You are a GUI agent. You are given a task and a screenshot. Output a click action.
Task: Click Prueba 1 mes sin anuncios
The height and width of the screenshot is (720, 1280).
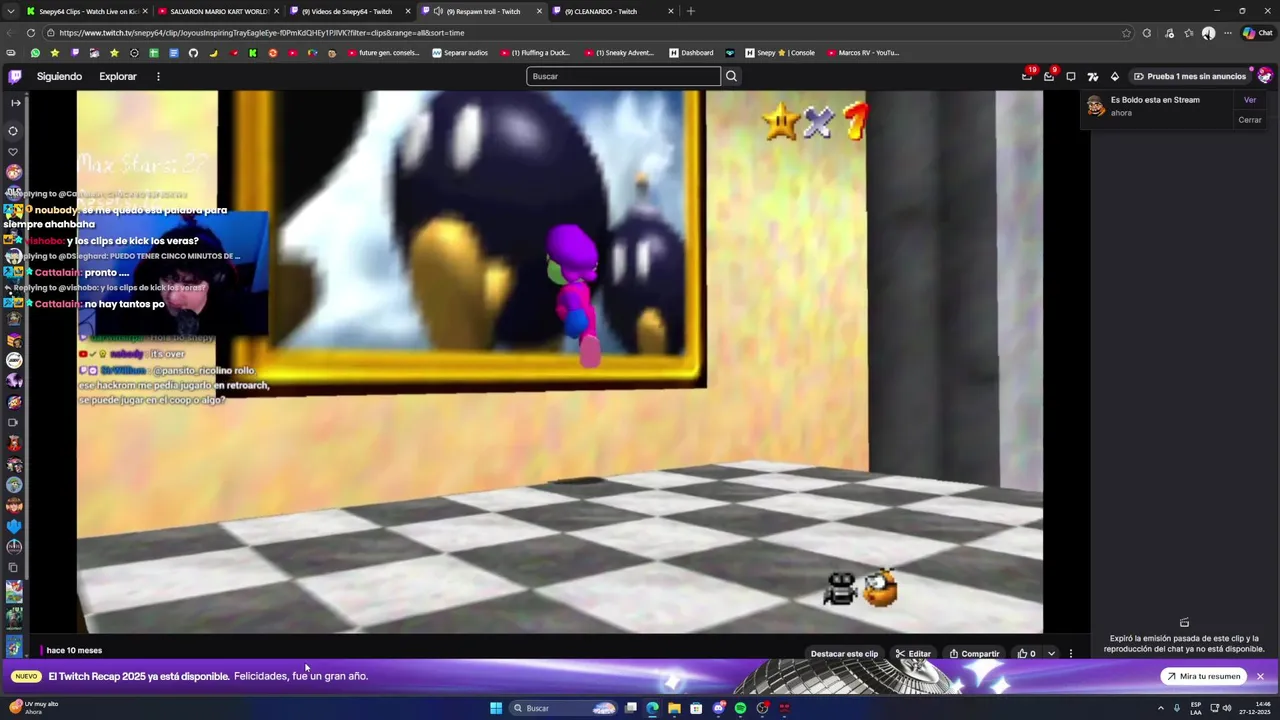pyautogui.click(x=1190, y=76)
